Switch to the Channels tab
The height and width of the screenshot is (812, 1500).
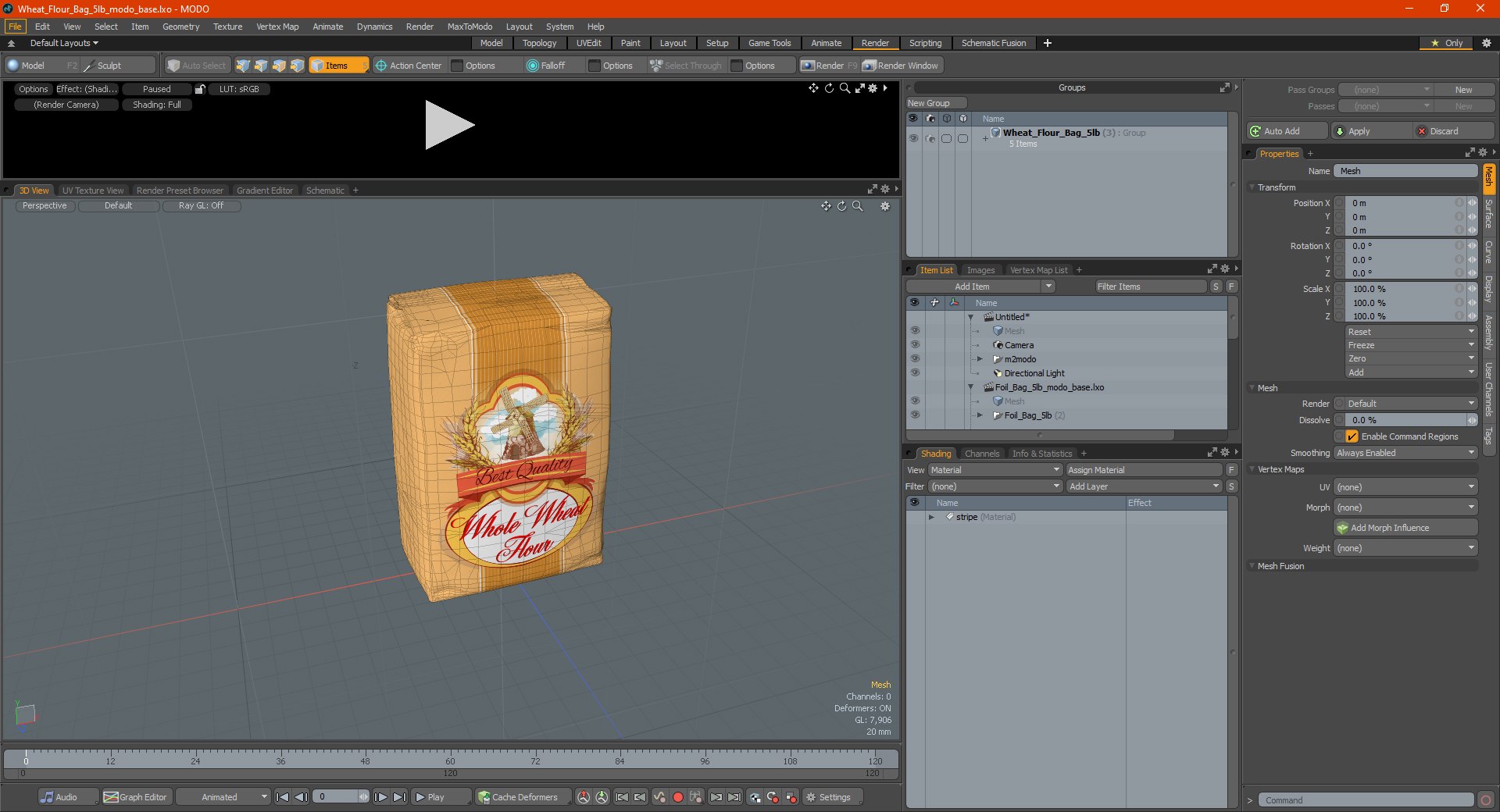point(982,454)
